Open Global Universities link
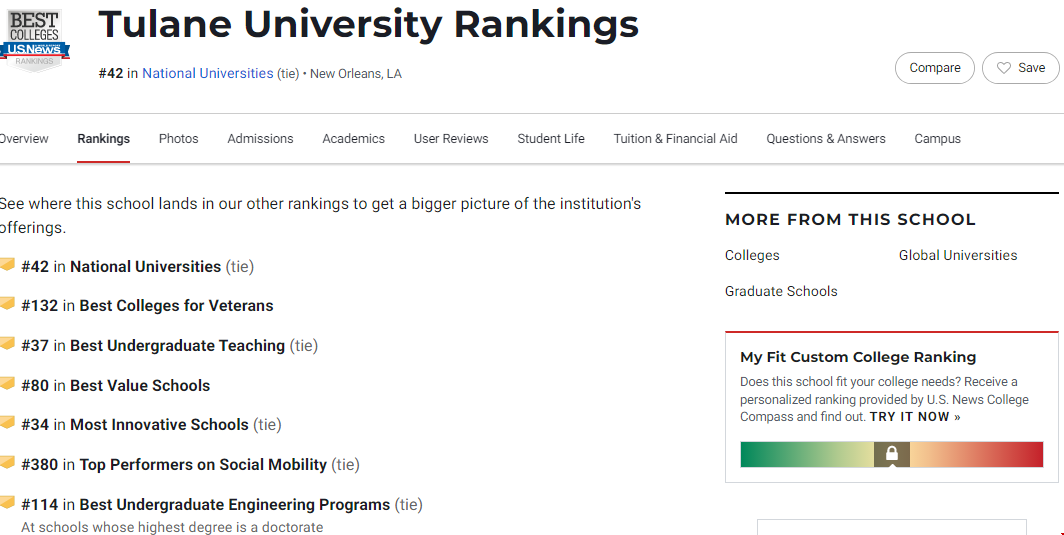Viewport: 1064px width, 535px height. click(958, 255)
